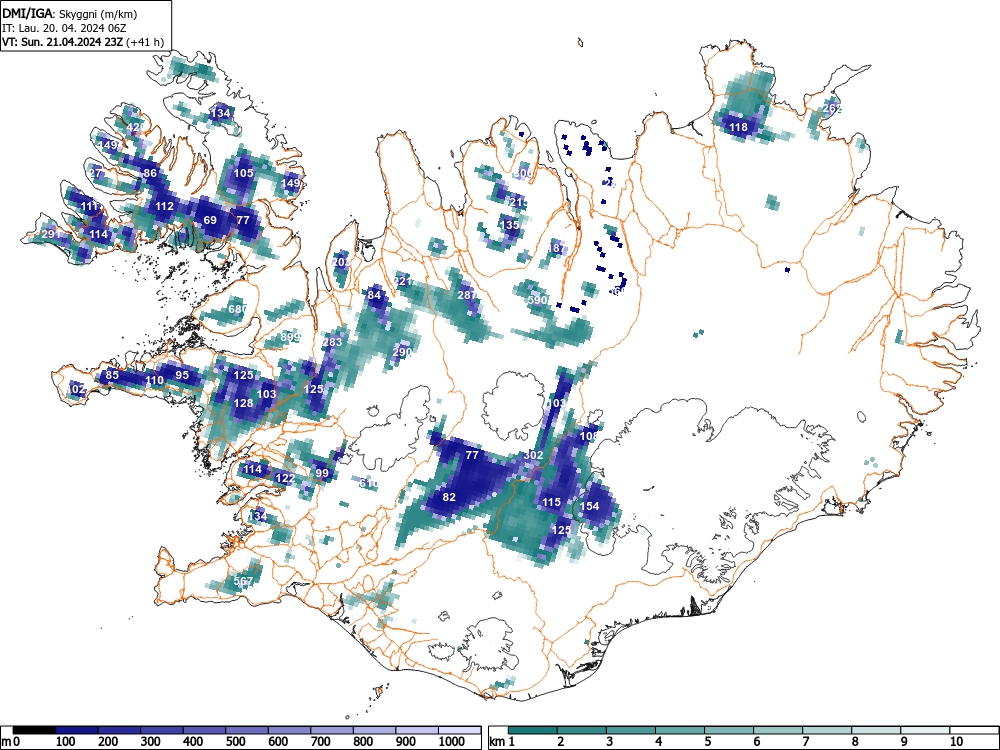Select the '590' visibility value

click(x=538, y=300)
